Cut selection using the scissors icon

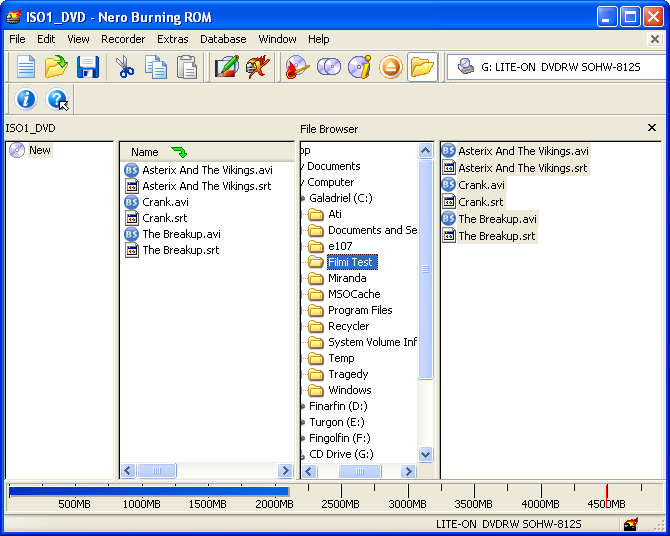pos(124,67)
